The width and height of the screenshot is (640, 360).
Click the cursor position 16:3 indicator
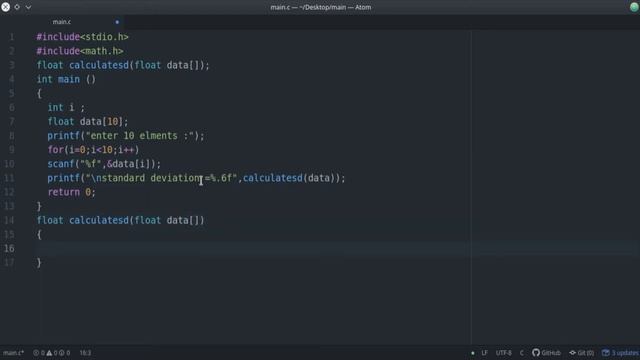[85, 353]
